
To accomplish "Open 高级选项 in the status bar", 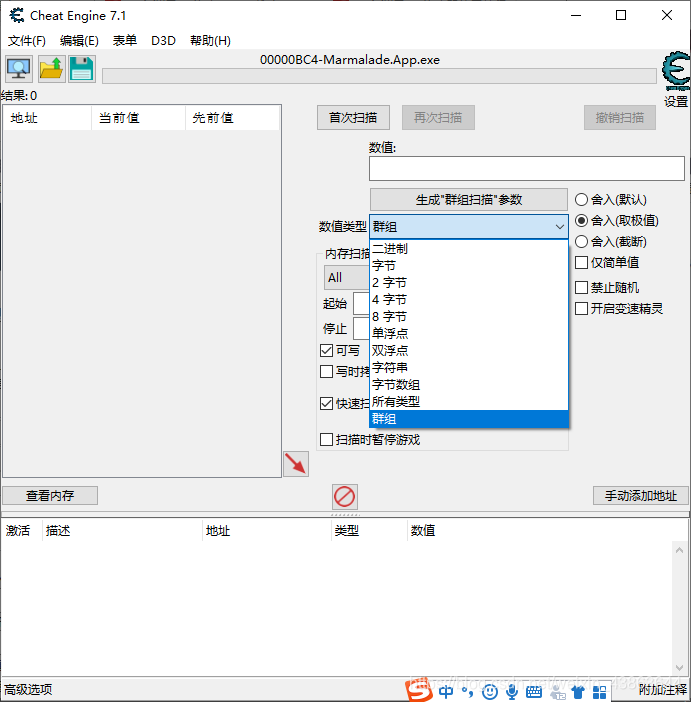I will [x=28, y=689].
